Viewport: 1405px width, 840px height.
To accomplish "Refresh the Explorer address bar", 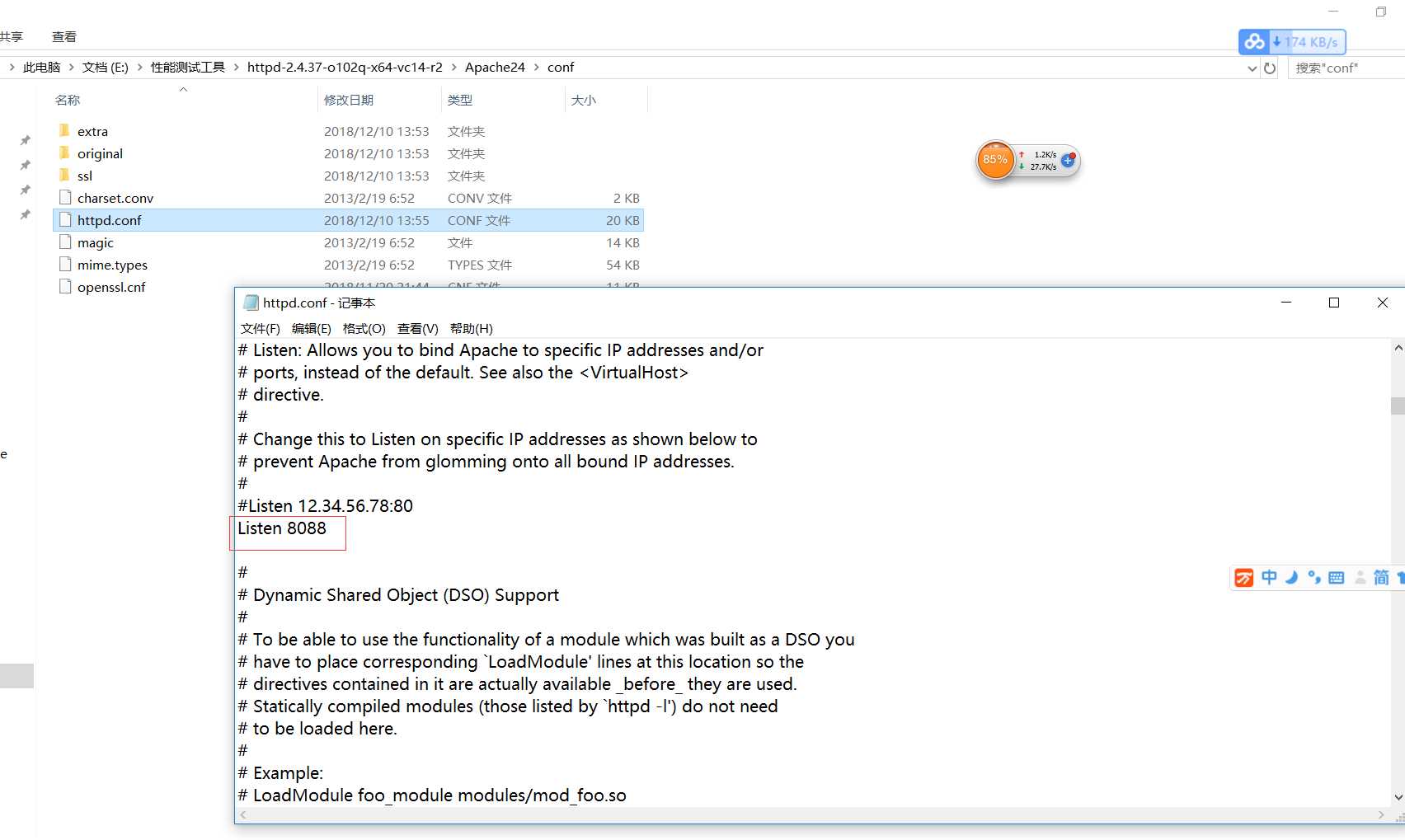I will coord(1270,68).
